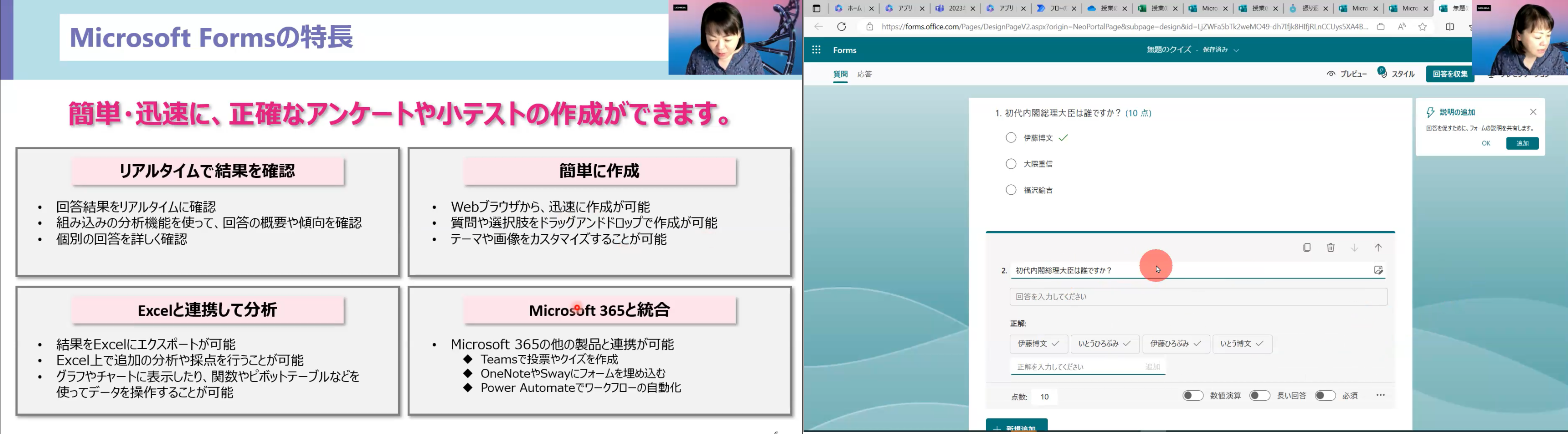
Task: Click 追加 next to the 正解 input
Action: coord(1152,367)
